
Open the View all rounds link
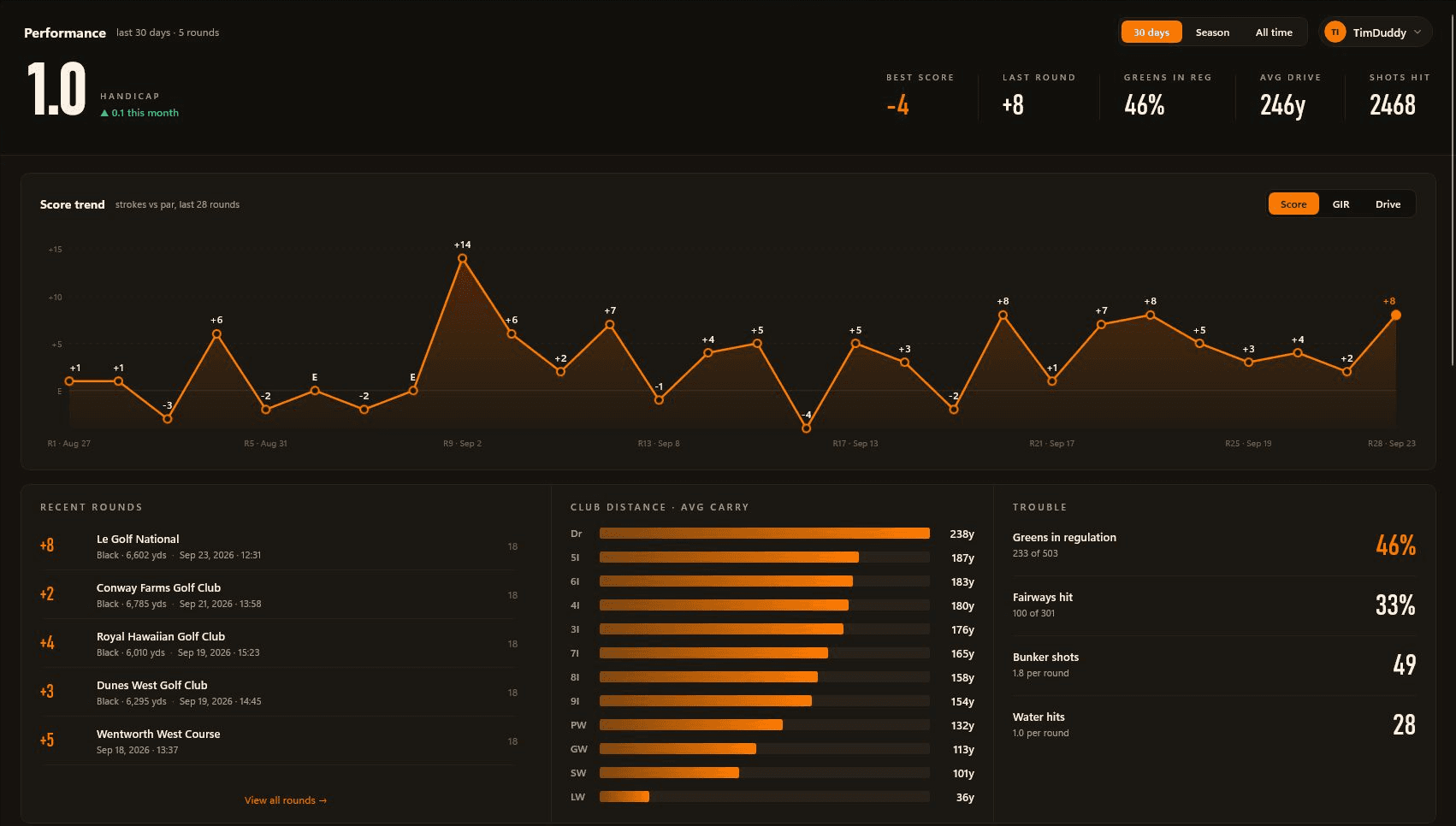tap(286, 800)
